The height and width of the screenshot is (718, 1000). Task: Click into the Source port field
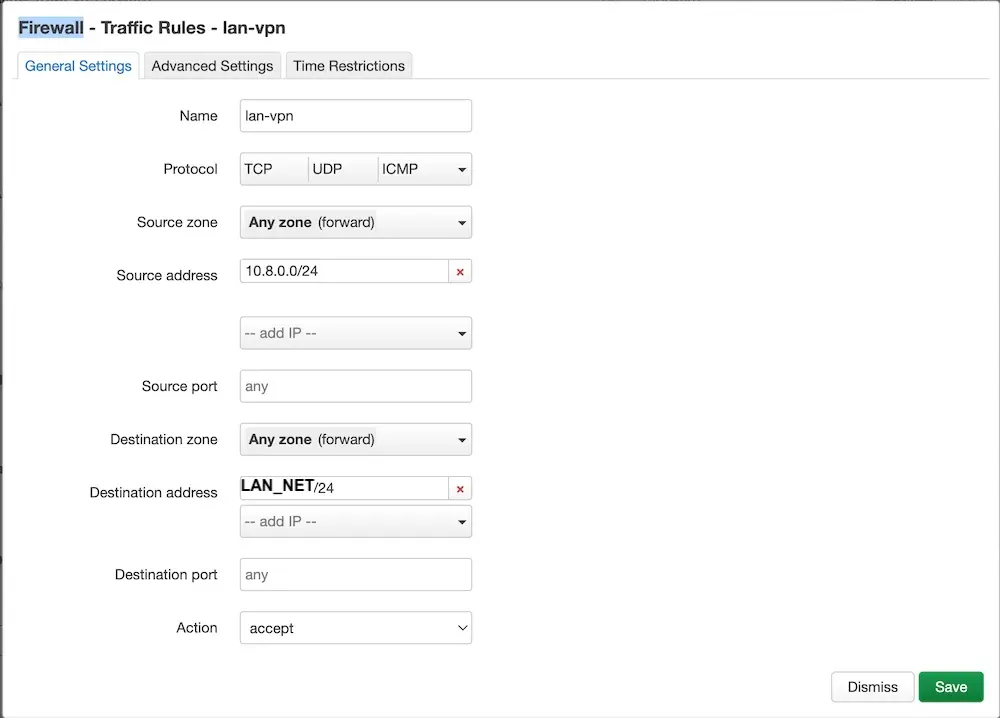point(356,386)
